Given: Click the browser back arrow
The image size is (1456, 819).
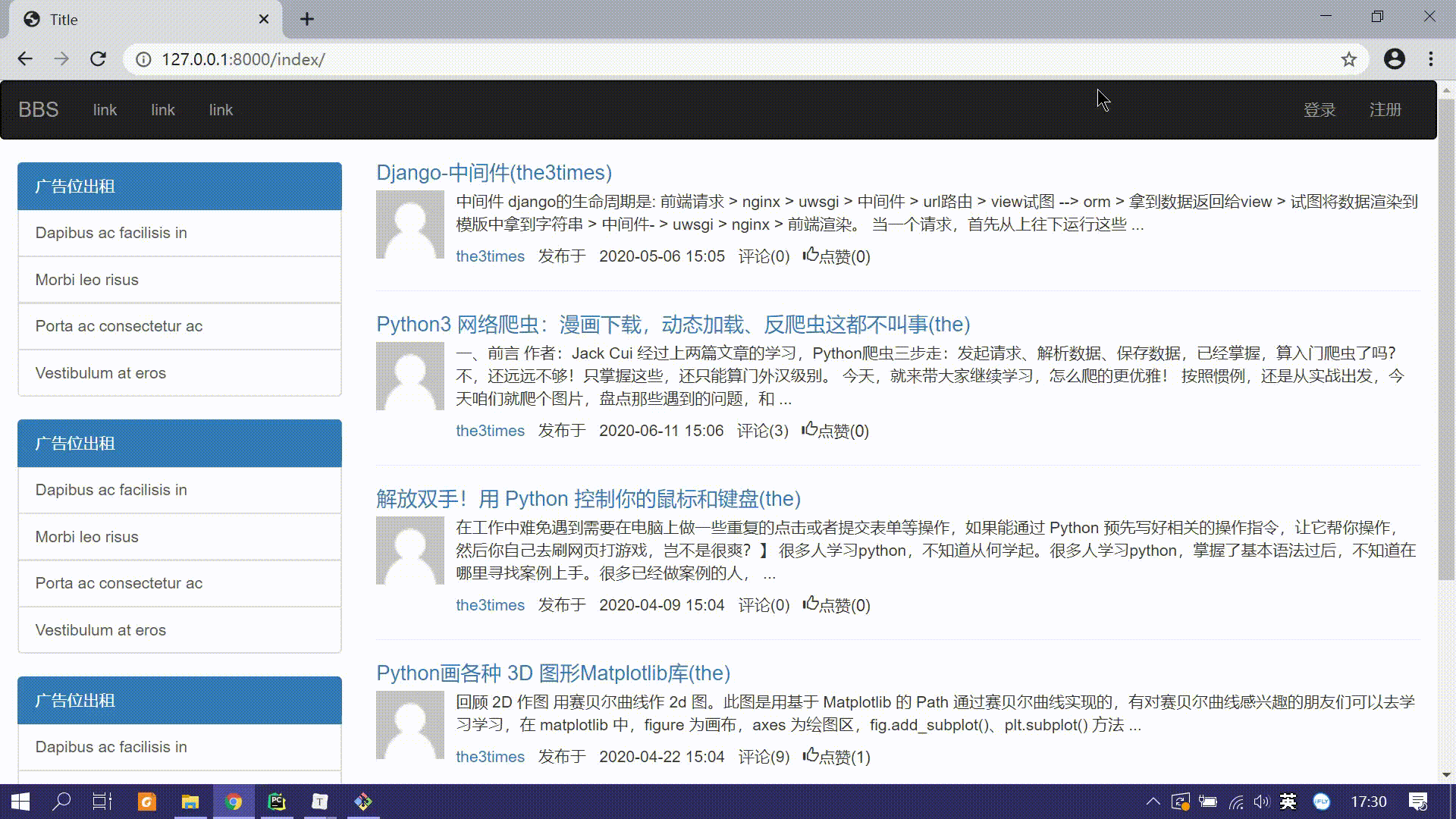Looking at the screenshot, I should tap(25, 59).
